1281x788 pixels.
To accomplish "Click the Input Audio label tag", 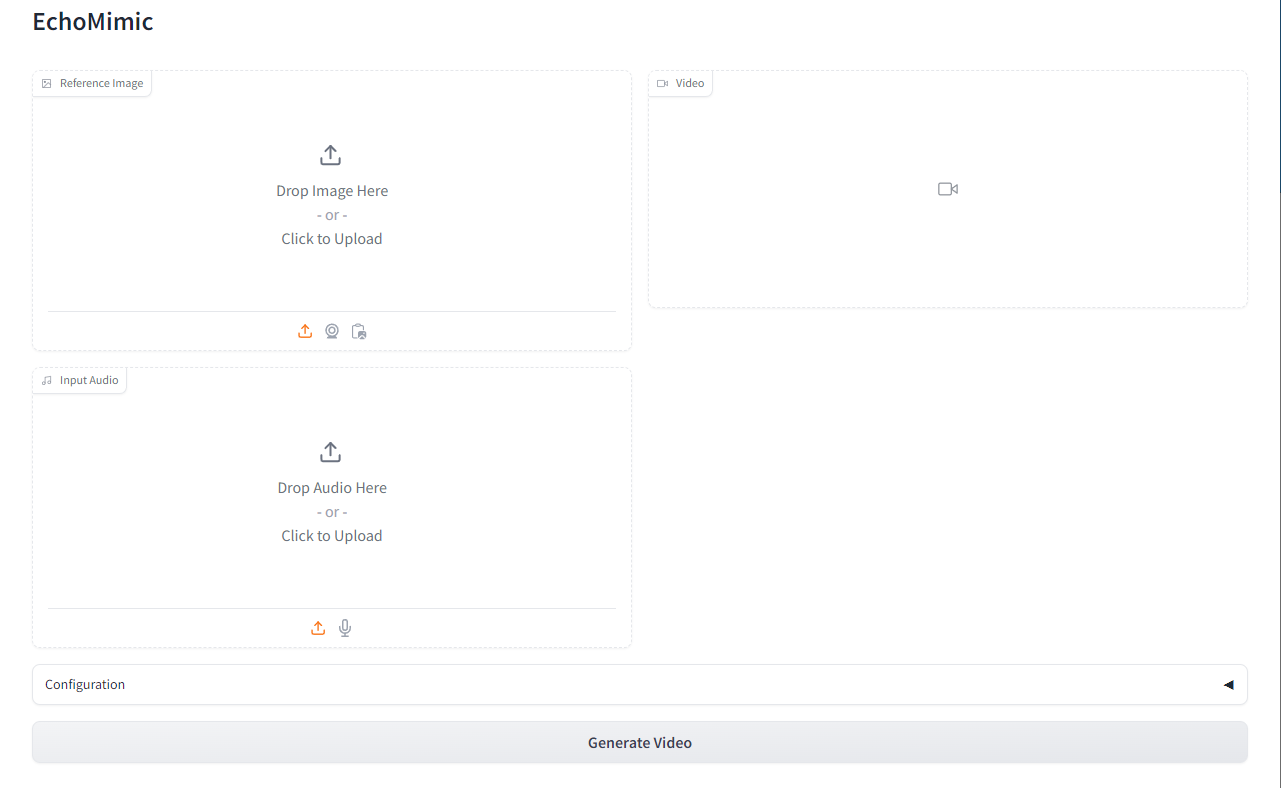I will click(80, 381).
